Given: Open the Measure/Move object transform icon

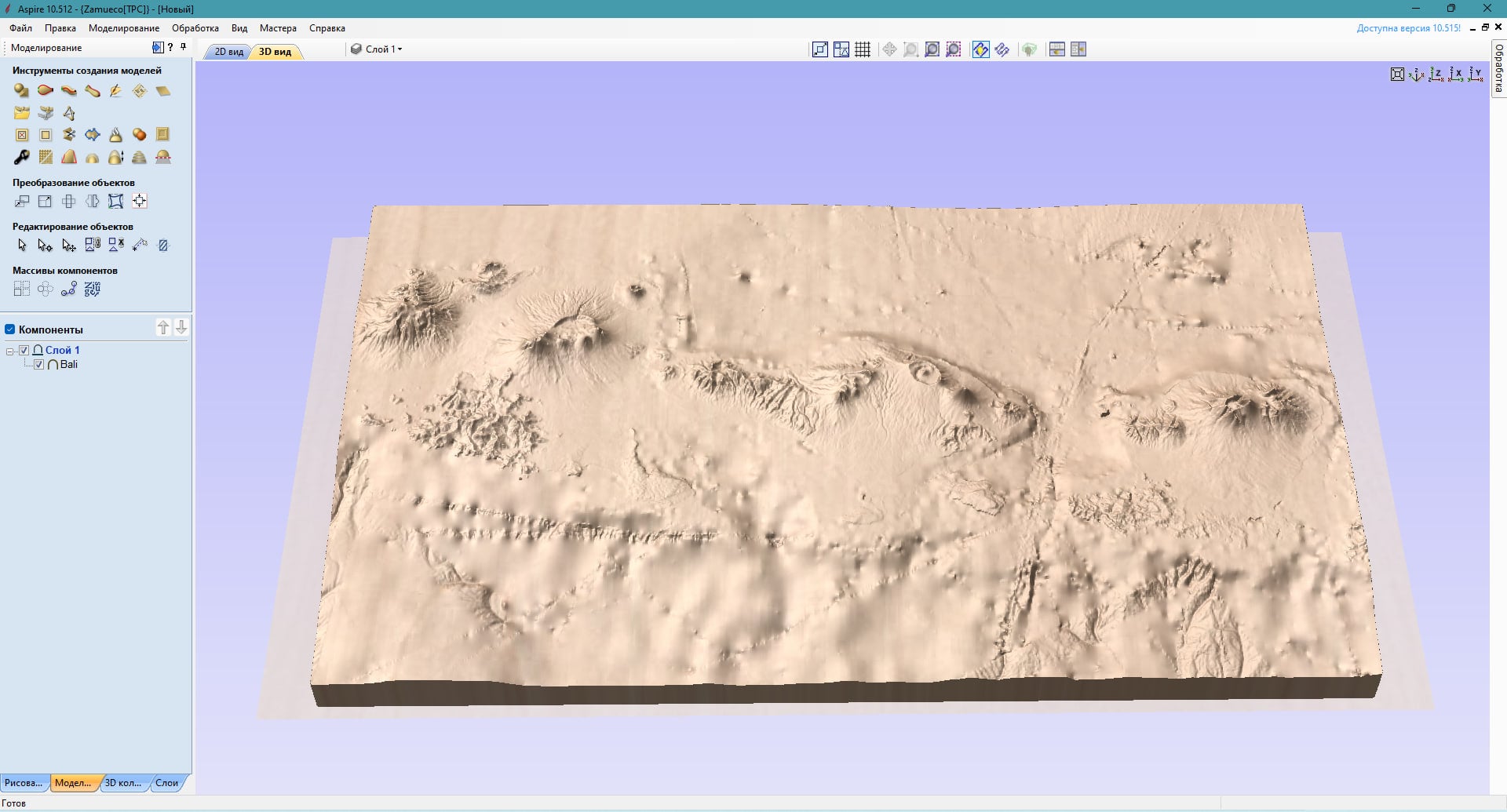Looking at the screenshot, I should pyautogui.click(x=21, y=201).
